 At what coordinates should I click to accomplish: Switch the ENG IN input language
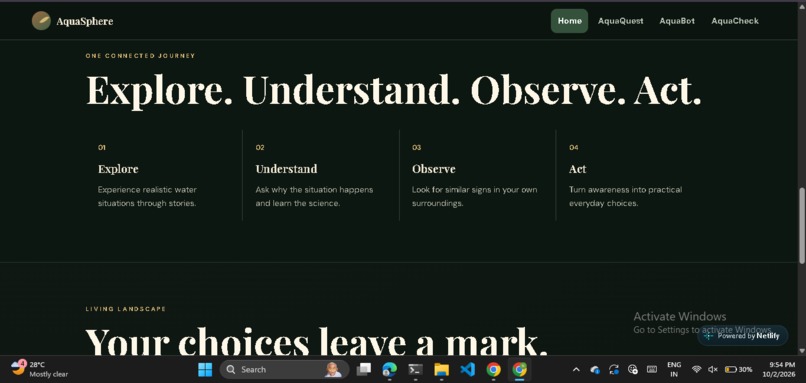(x=674, y=369)
